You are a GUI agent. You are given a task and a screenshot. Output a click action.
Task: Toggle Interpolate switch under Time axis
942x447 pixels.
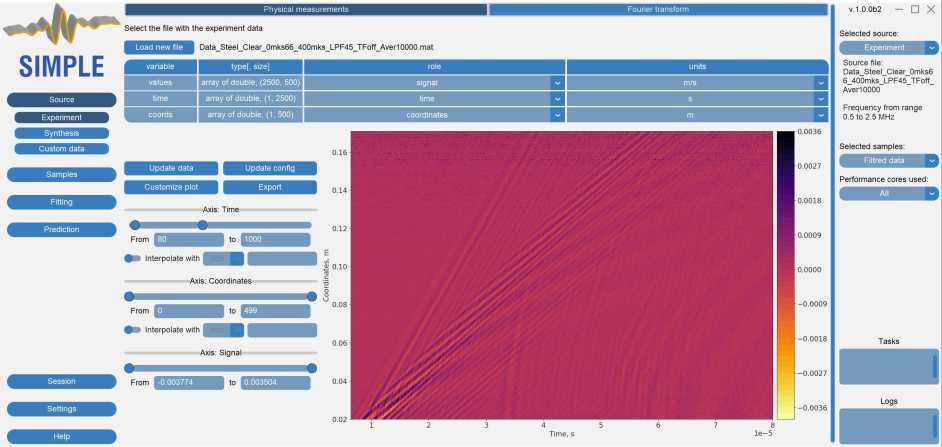132,258
